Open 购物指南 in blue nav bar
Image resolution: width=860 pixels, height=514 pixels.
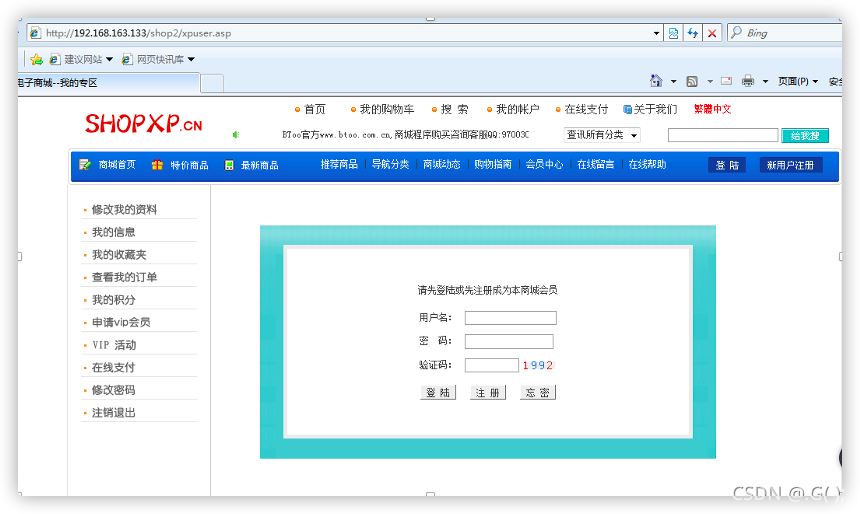point(493,165)
